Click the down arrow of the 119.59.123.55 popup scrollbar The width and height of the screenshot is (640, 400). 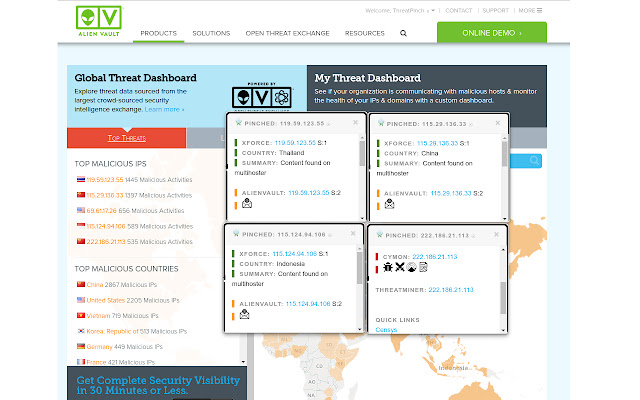pos(362,218)
